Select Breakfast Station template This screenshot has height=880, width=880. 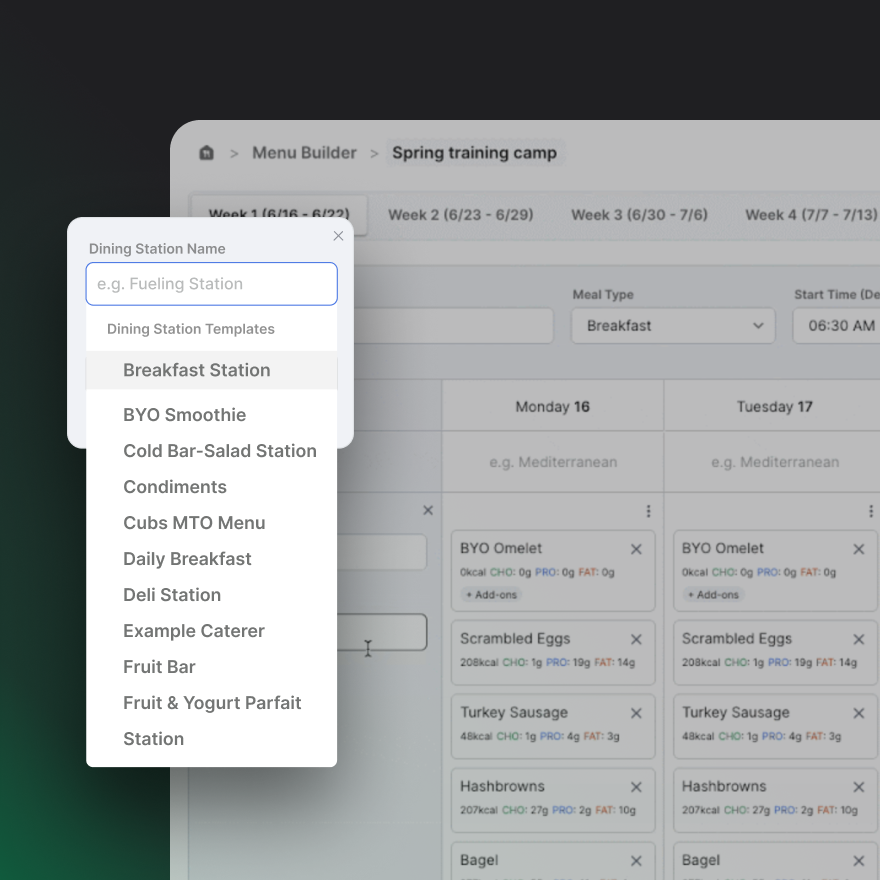click(x=212, y=370)
